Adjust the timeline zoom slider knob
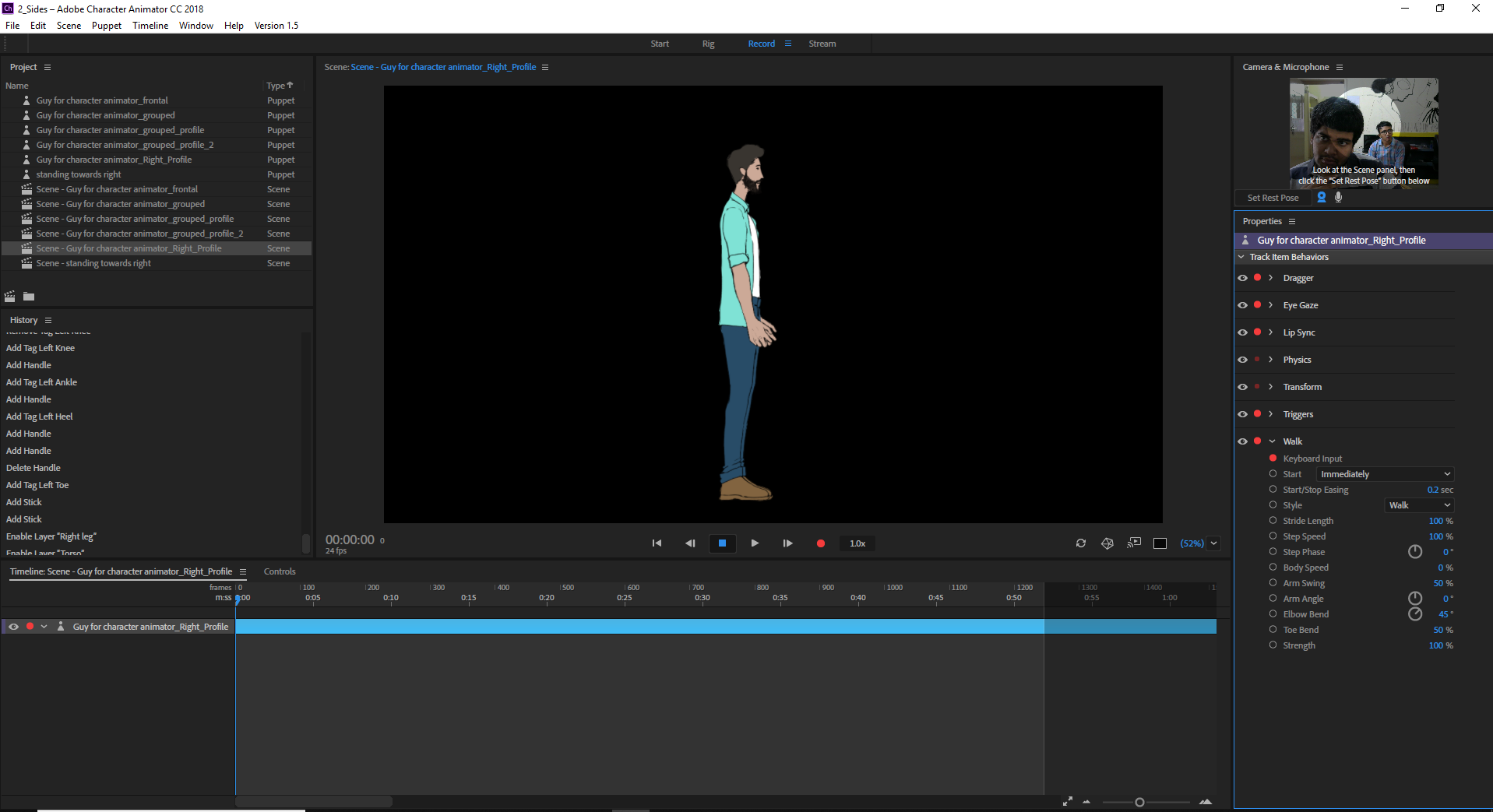This screenshot has width=1493, height=812. [1139, 802]
